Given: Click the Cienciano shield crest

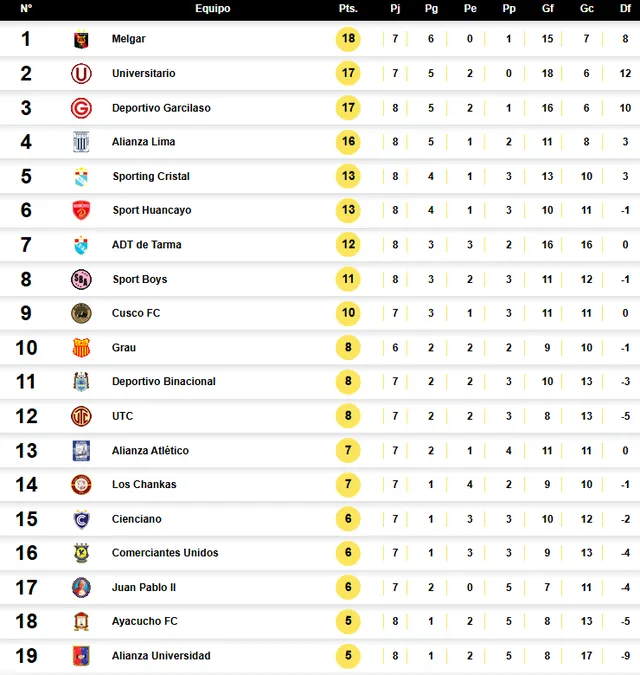Looking at the screenshot, I should [81, 519].
